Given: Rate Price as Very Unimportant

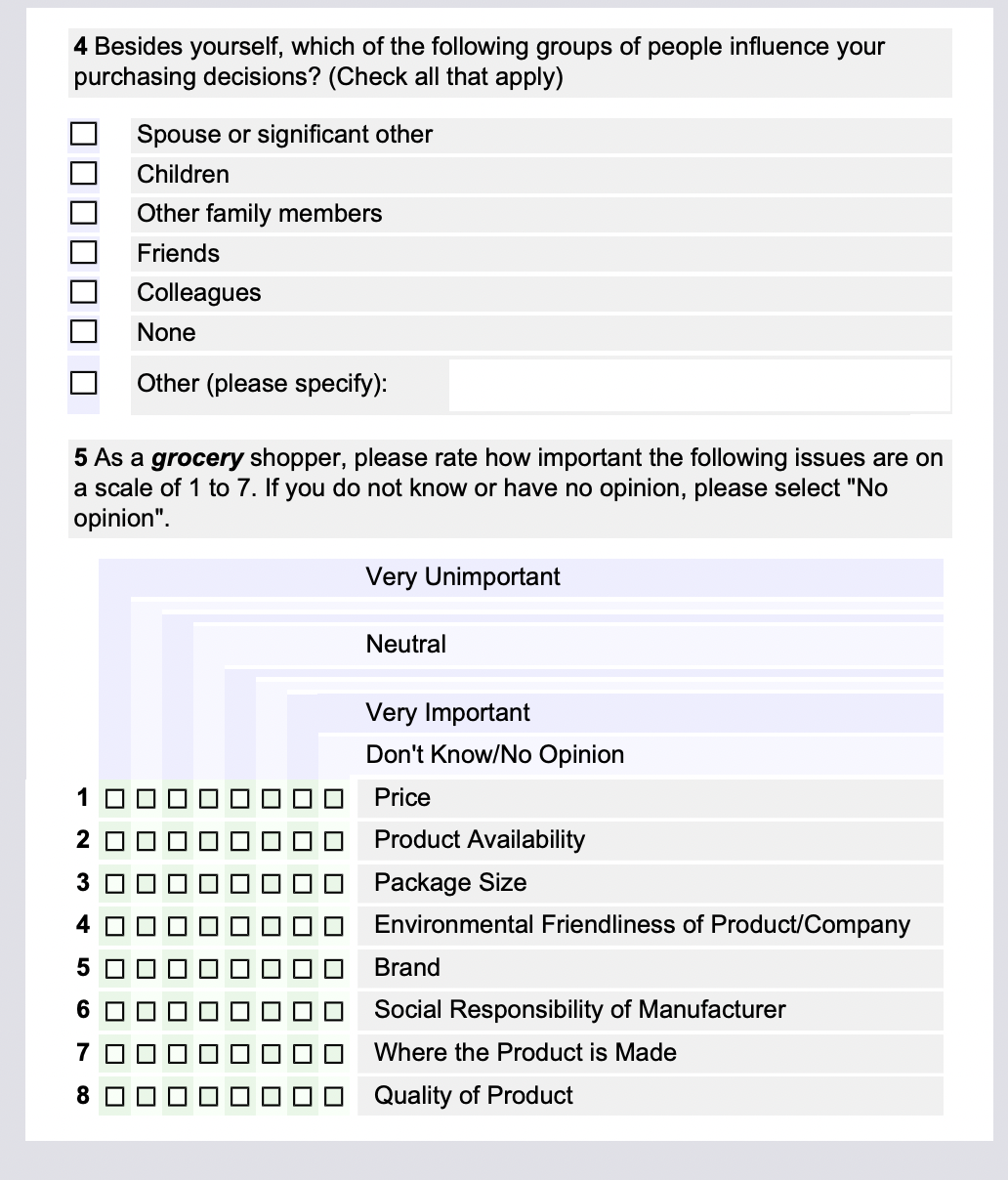Looking at the screenshot, I should pyautogui.click(x=113, y=798).
